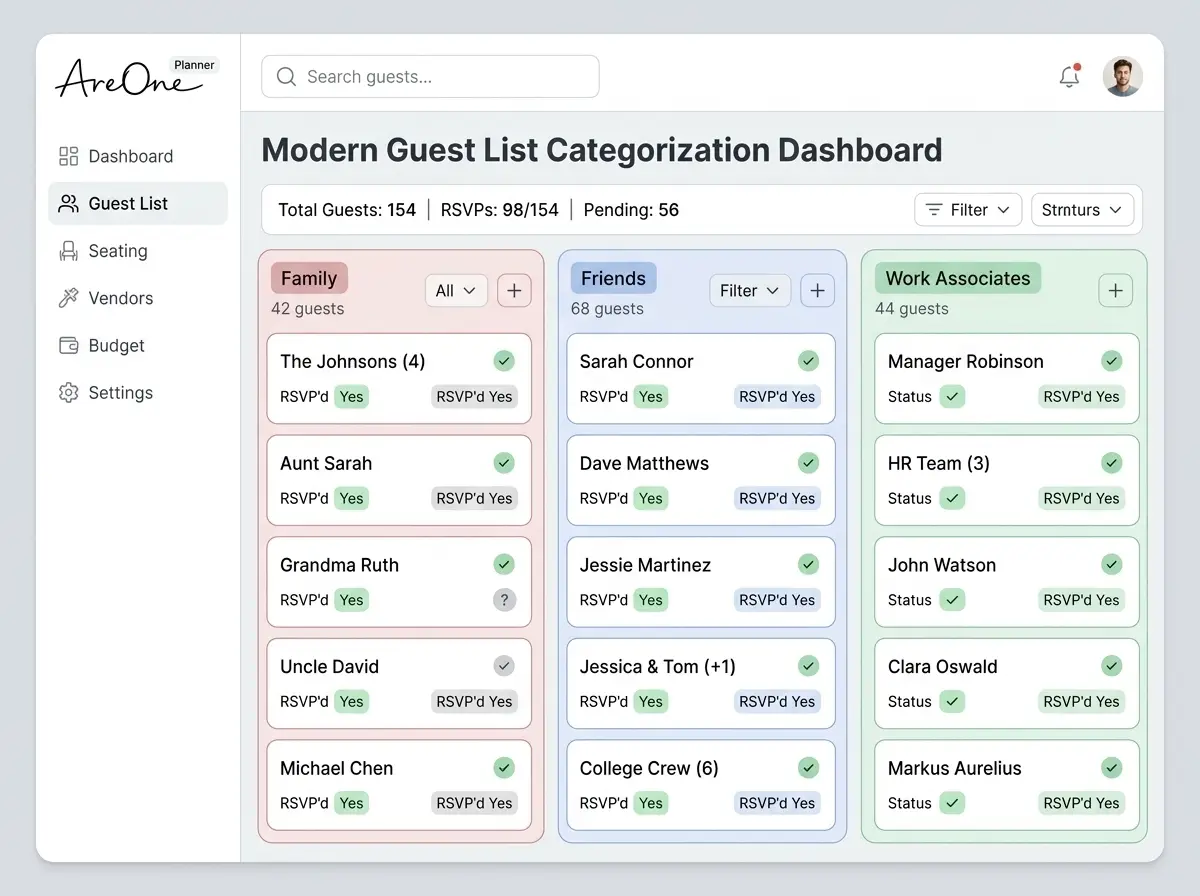Click Total Guests: 154 stat
Screen dimensions: 1200x896
tap(347, 210)
